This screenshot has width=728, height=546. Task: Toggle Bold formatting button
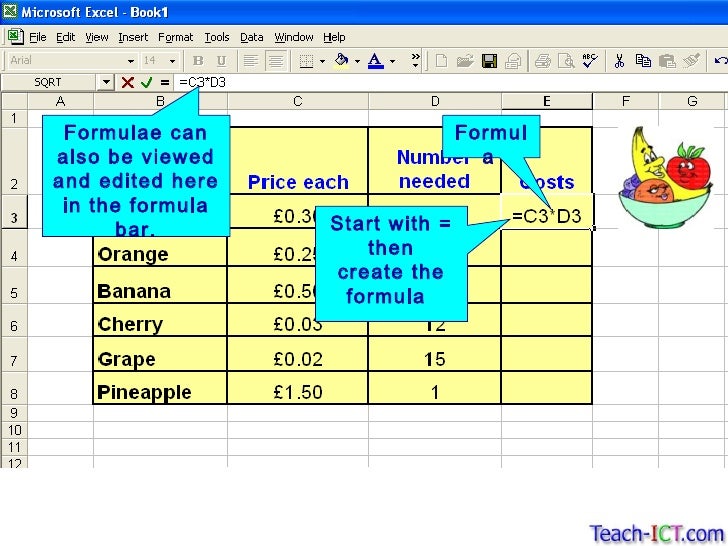point(198,61)
